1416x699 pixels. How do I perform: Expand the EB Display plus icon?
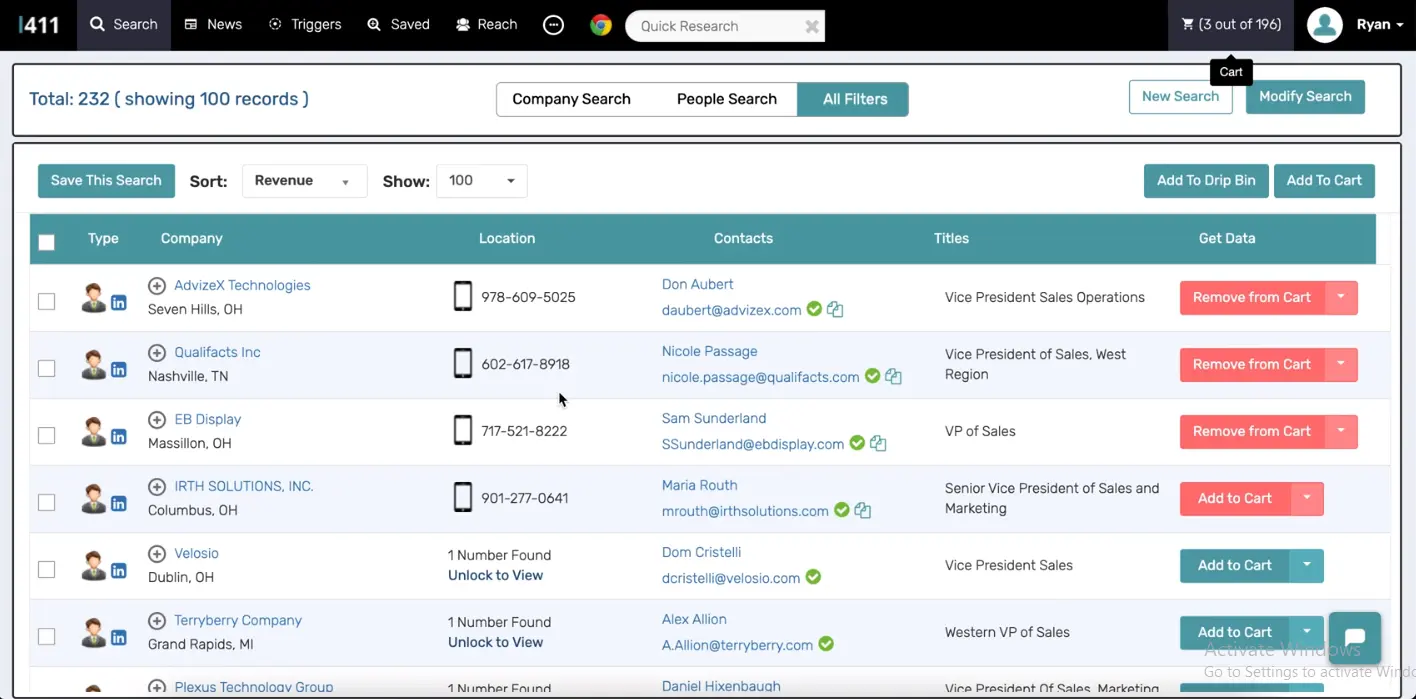pos(157,420)
